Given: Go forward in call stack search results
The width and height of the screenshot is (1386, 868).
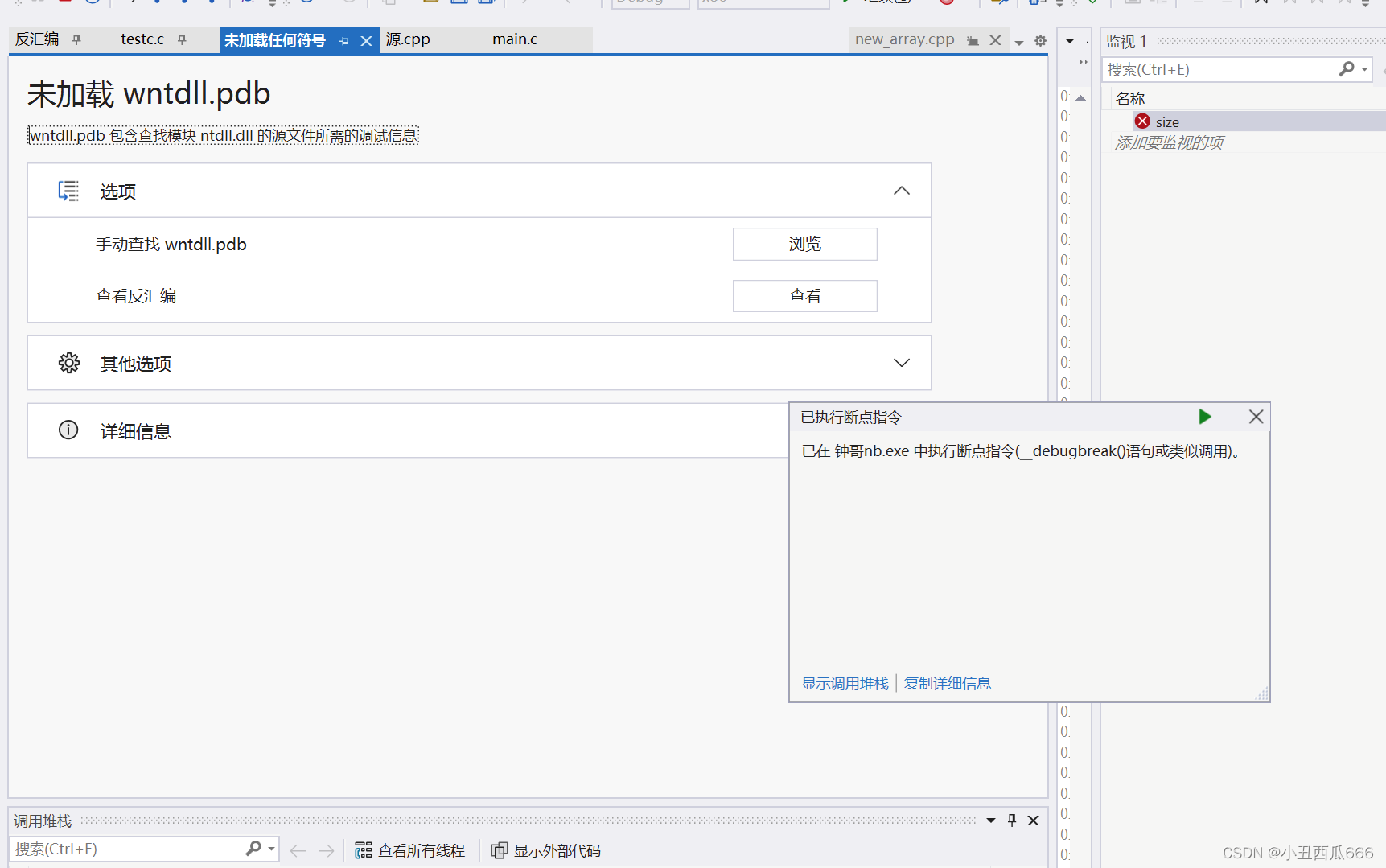Looking at the screenshot, I should click(326, 850).
